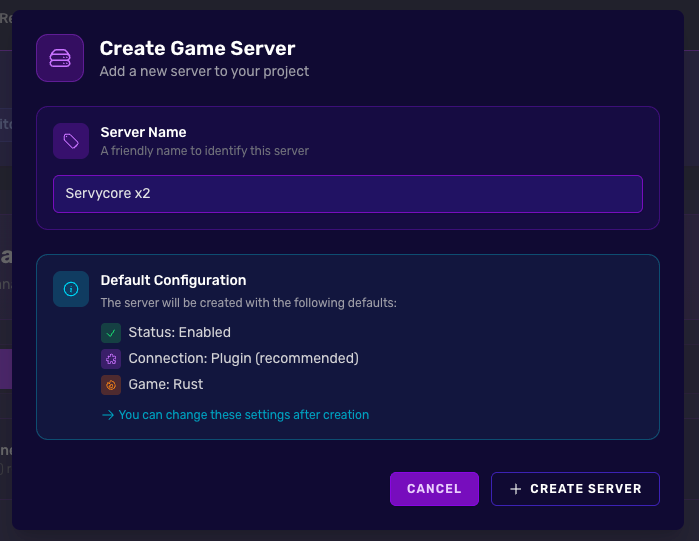Screen dimensions: 699x541
Task: Click the orange Rust game icon
Action: 111,385
